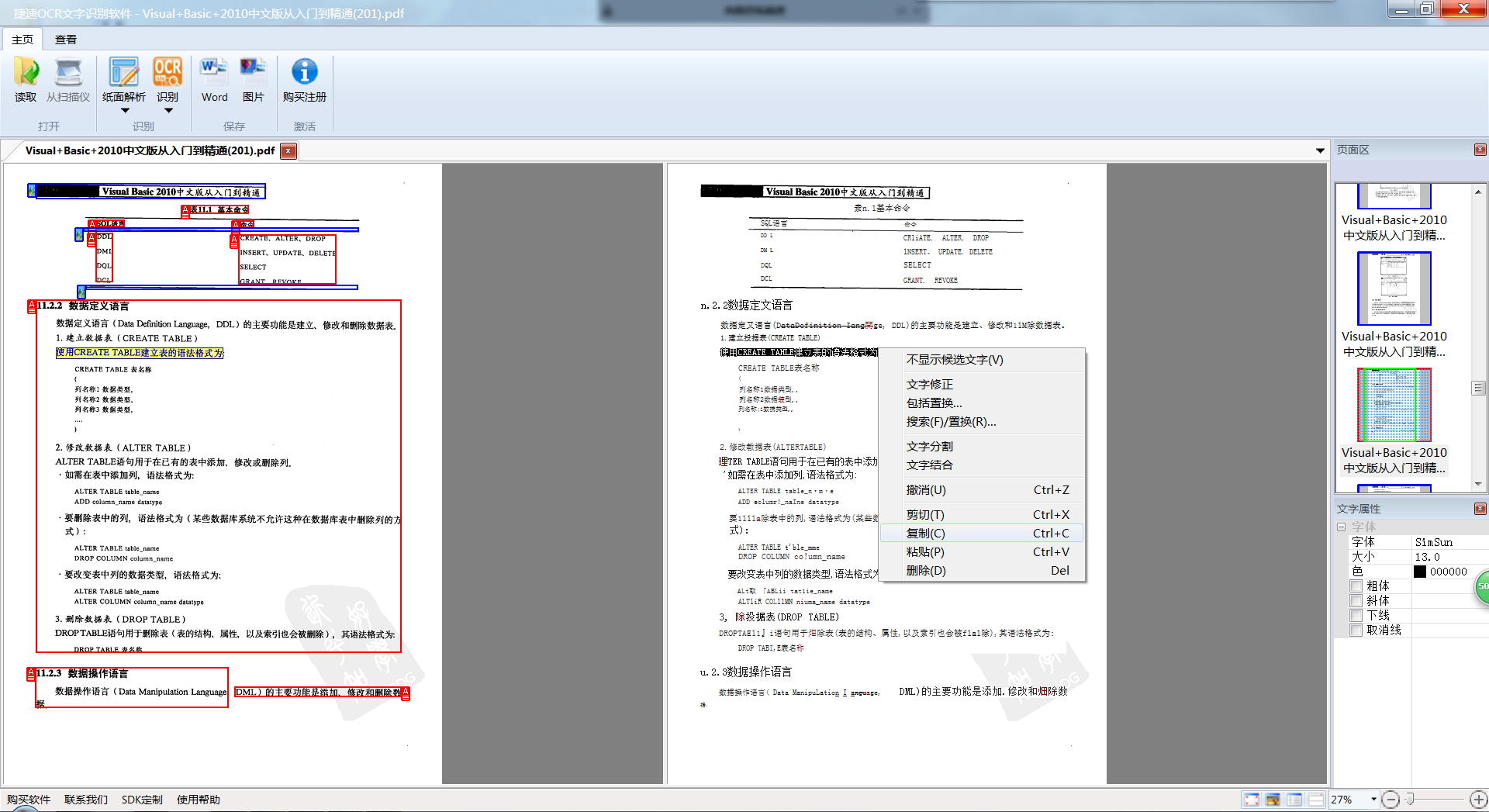Open the 27% zoom level dropdown
The image size is (1489, 812).
click(x=1373, y=799)
